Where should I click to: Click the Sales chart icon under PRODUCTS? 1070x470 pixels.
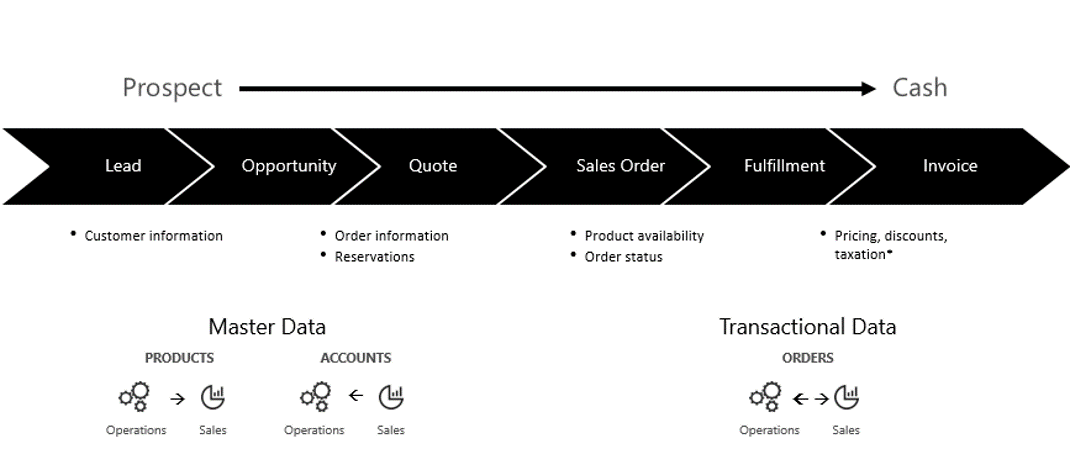213,397
